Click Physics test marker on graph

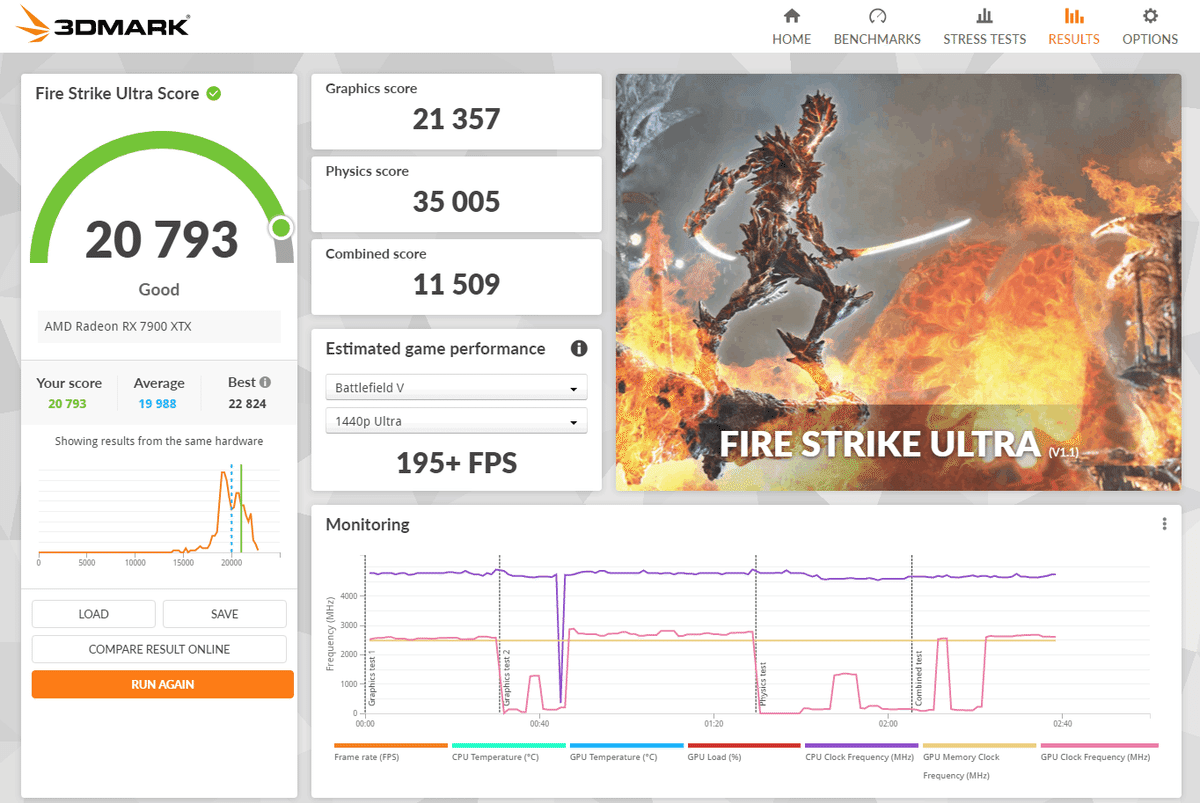point(762,686)
